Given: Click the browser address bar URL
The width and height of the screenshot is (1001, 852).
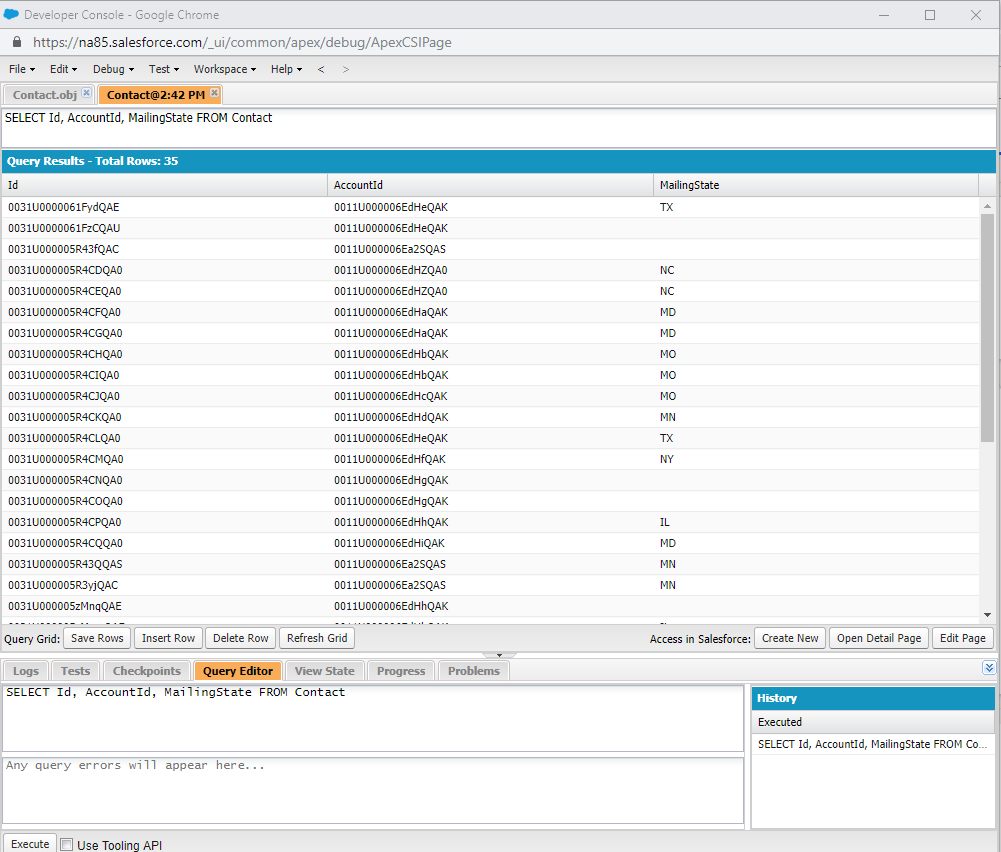Looking at the screenshot, I should [x=242, y=42].
